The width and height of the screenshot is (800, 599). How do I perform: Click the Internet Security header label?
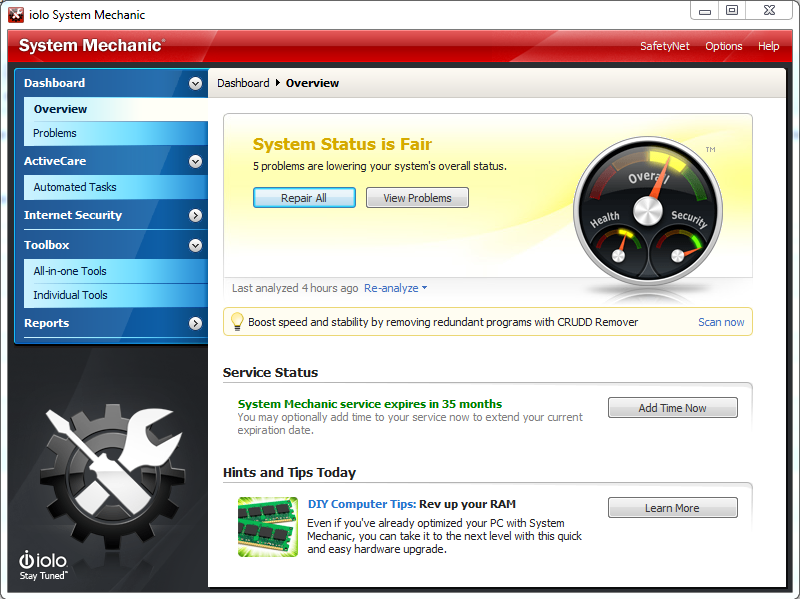73,215
